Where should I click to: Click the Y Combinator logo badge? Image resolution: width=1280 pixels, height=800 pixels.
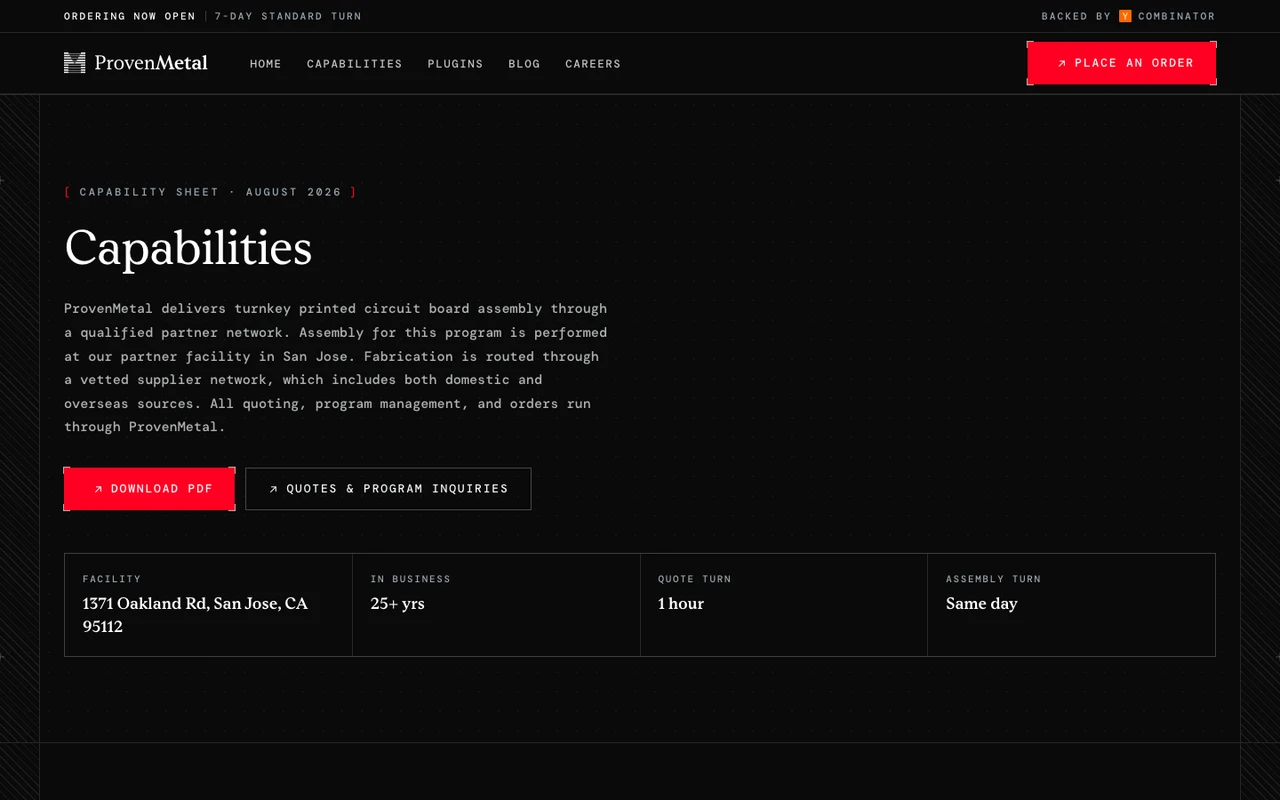(1125, 16)
